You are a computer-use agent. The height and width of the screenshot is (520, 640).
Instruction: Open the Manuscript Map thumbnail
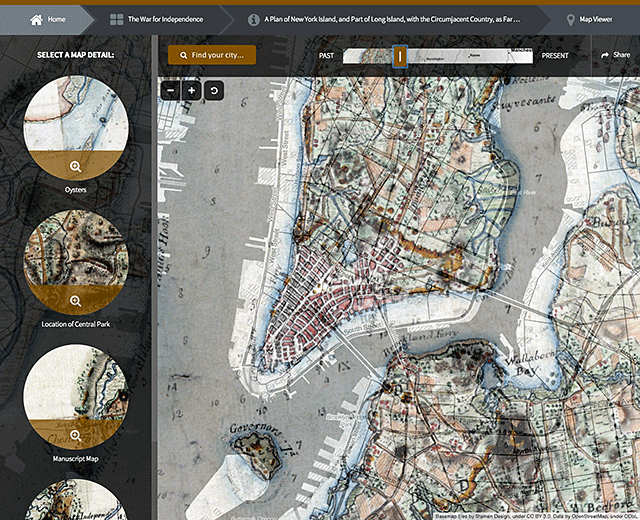click(x=76, y=397)
